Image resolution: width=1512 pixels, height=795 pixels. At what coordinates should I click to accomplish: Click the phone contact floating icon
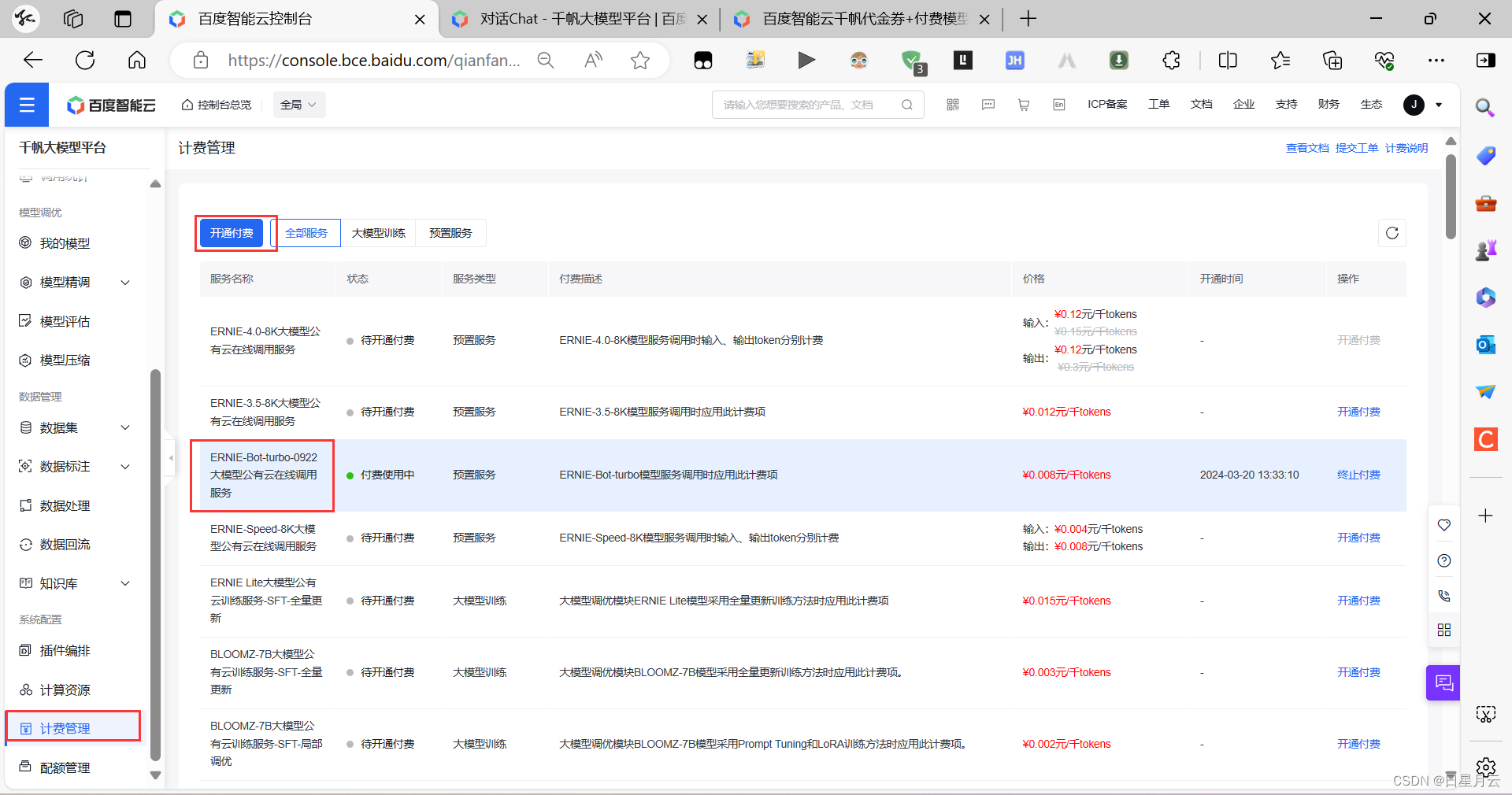pos(1444,596)
